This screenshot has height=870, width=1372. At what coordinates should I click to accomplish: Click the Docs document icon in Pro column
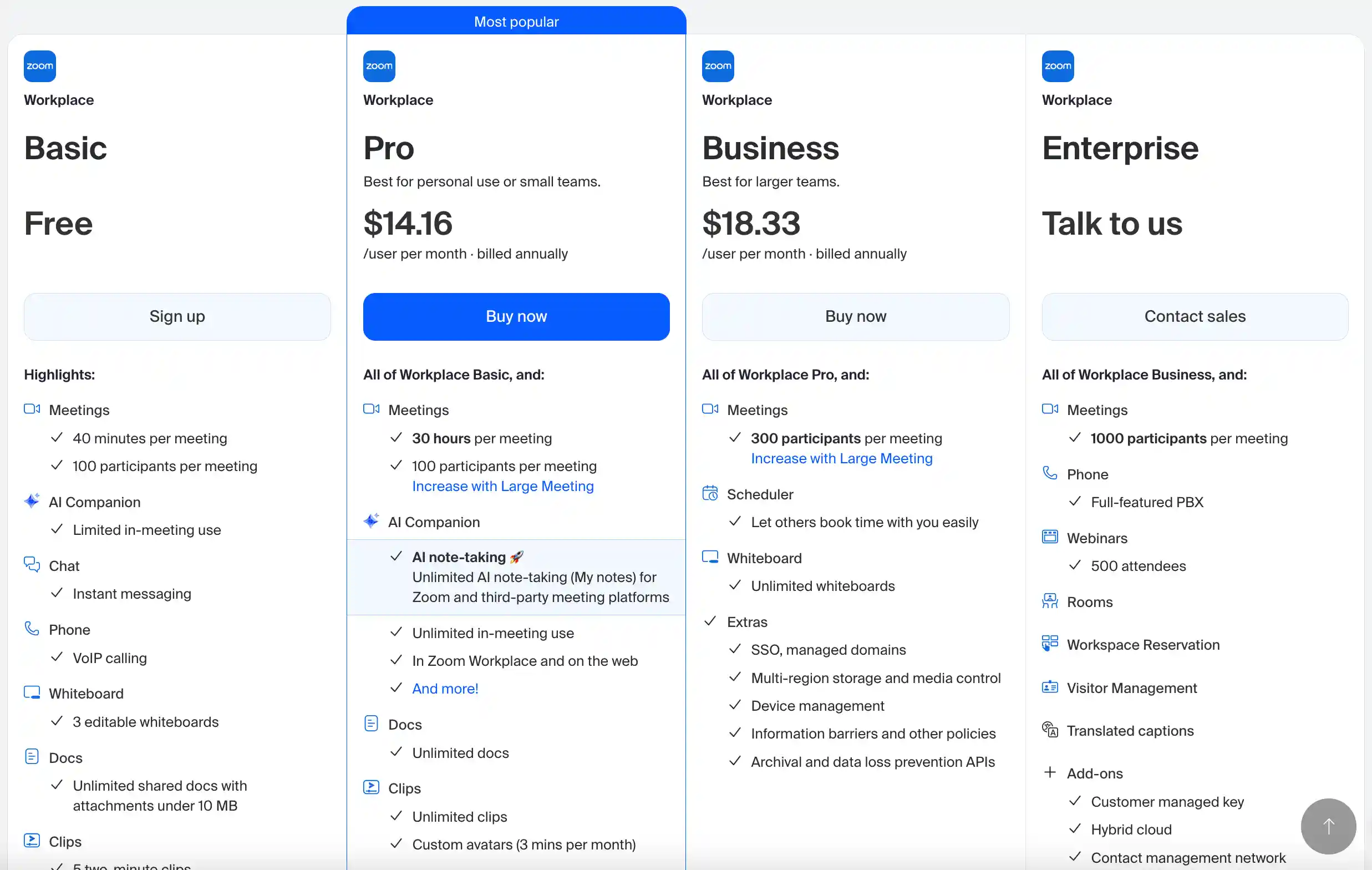coord(371,723)
